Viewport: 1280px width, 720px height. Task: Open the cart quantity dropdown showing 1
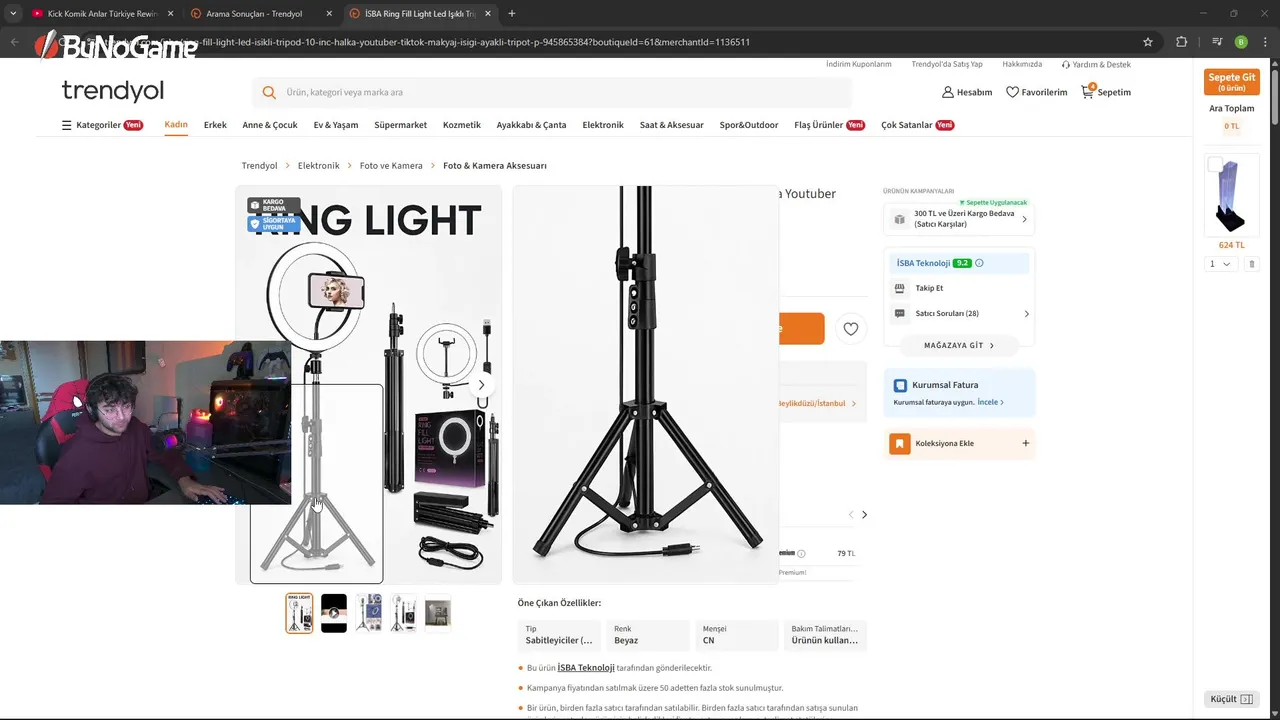pyautogui.click(x=1221, y=264)
